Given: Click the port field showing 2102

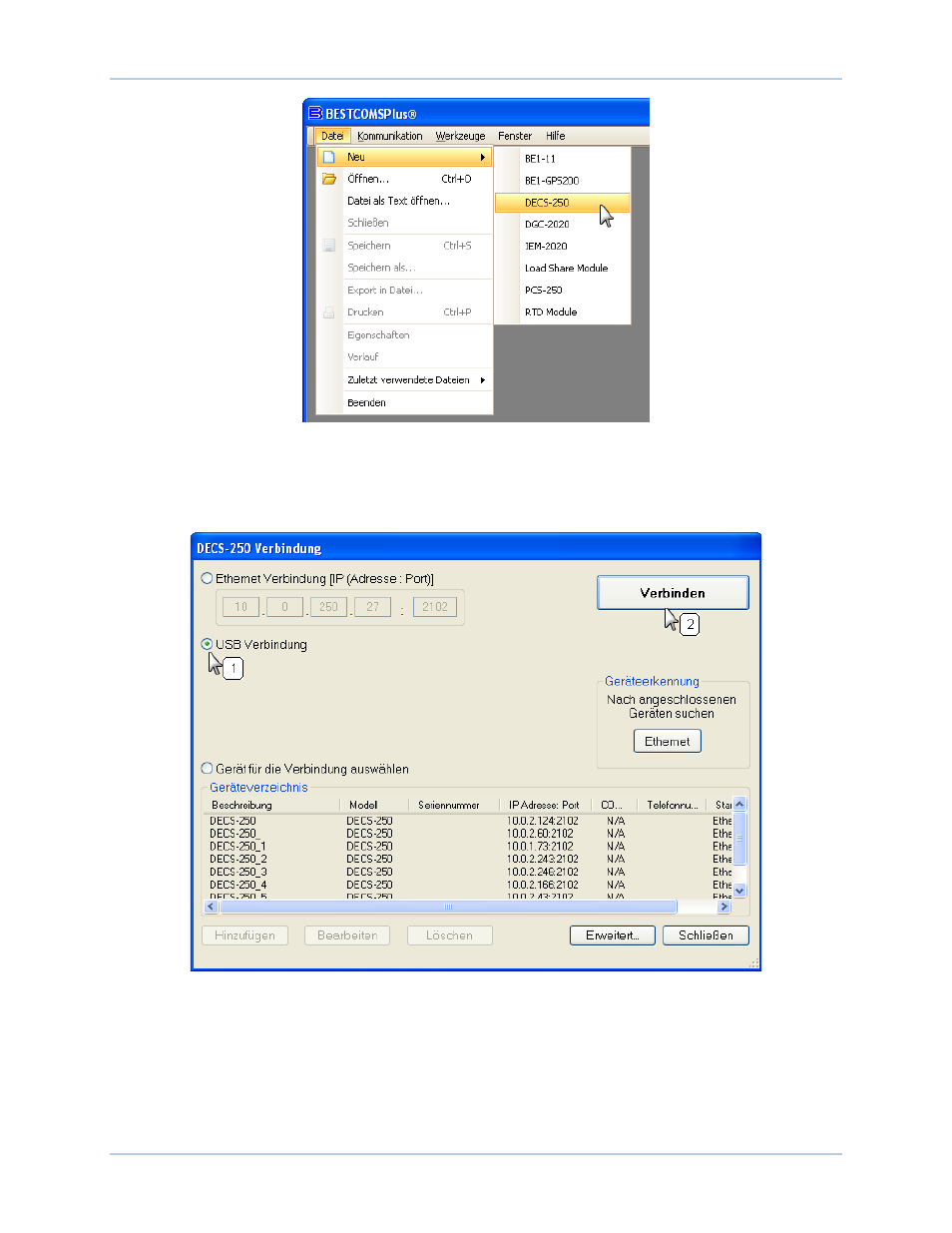Looking at the screenshot, I should click(435, 607).
